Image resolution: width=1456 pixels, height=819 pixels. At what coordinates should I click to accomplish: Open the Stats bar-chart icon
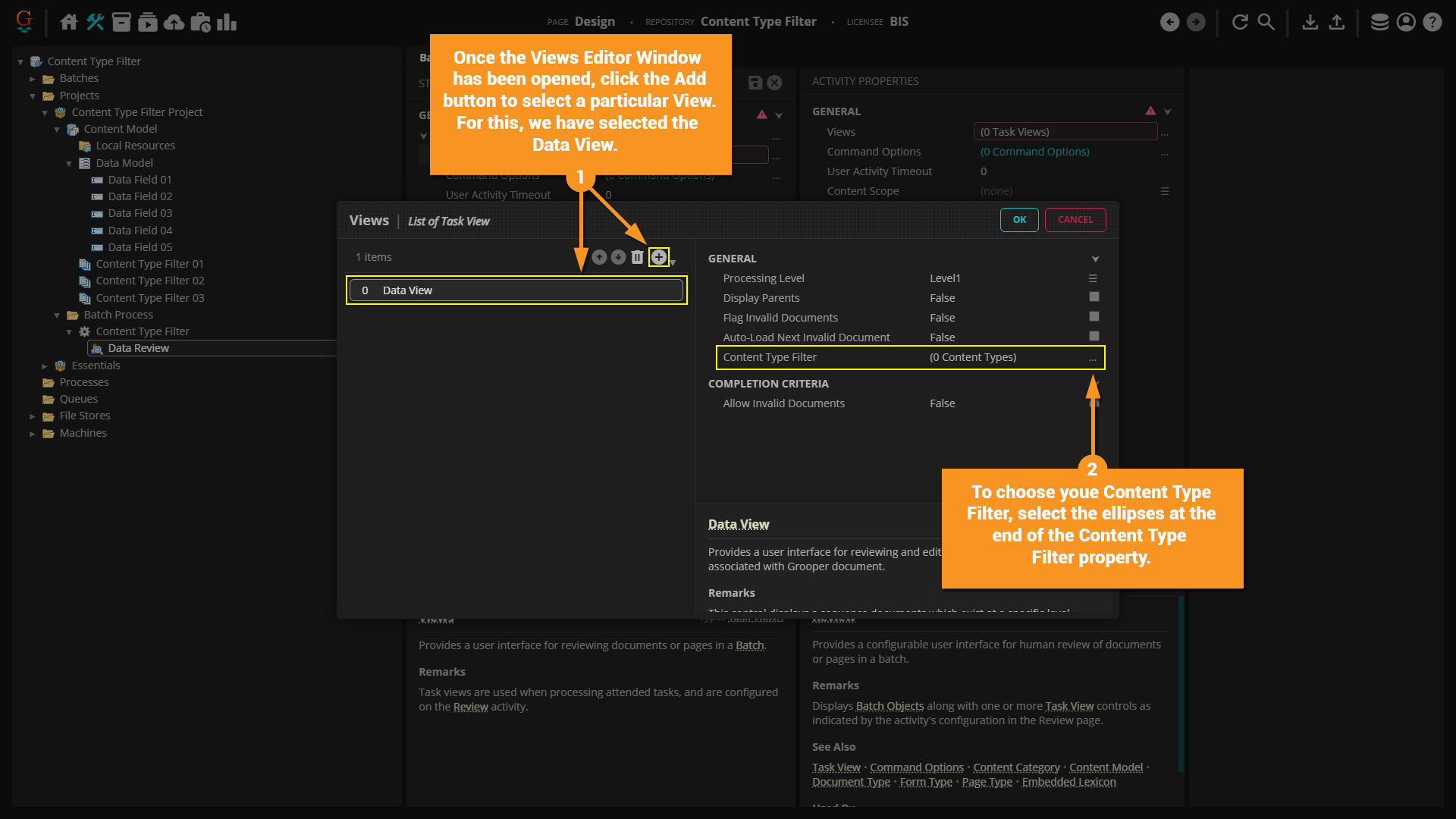coord(227,22)
